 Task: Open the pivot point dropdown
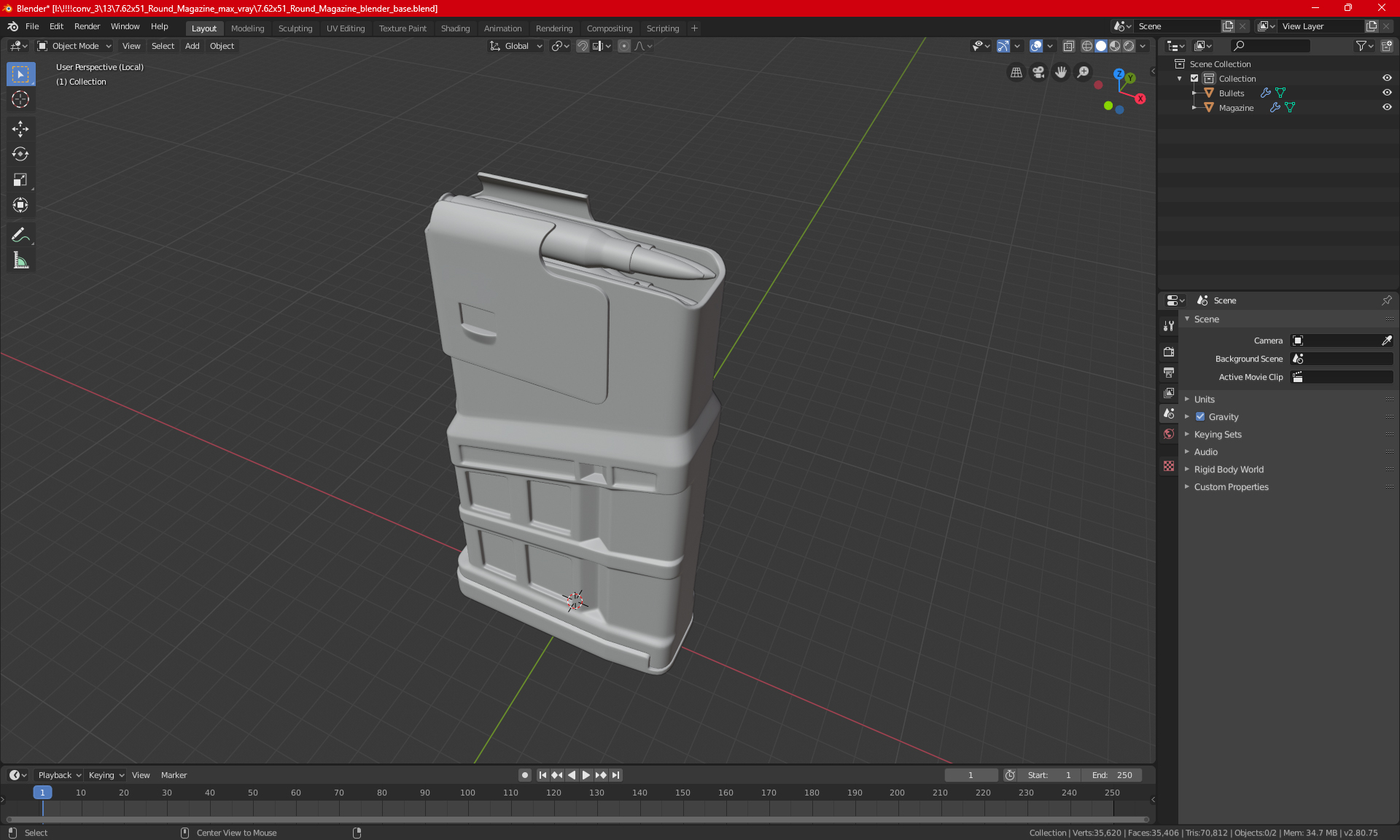point(560,46)
